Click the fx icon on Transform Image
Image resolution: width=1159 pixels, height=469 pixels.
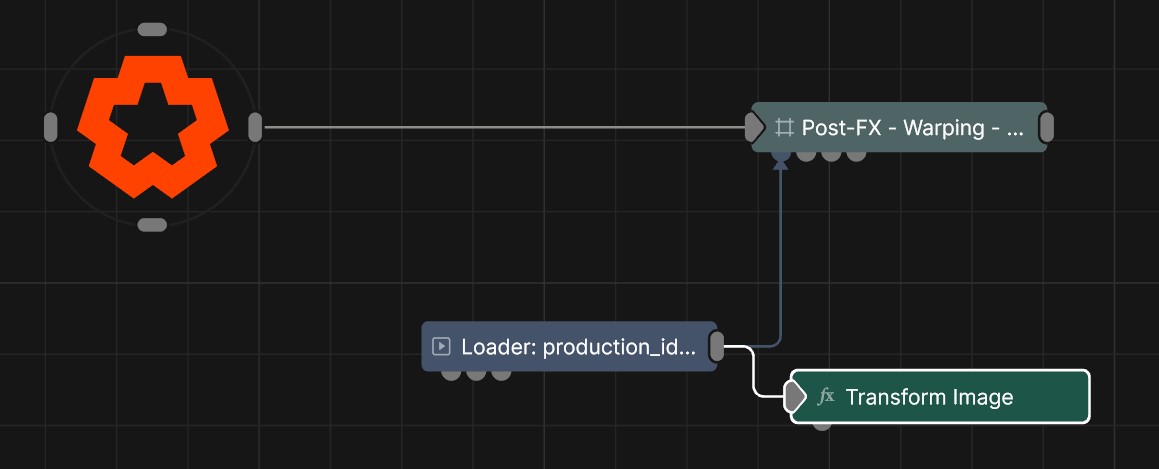coord(826,397)
